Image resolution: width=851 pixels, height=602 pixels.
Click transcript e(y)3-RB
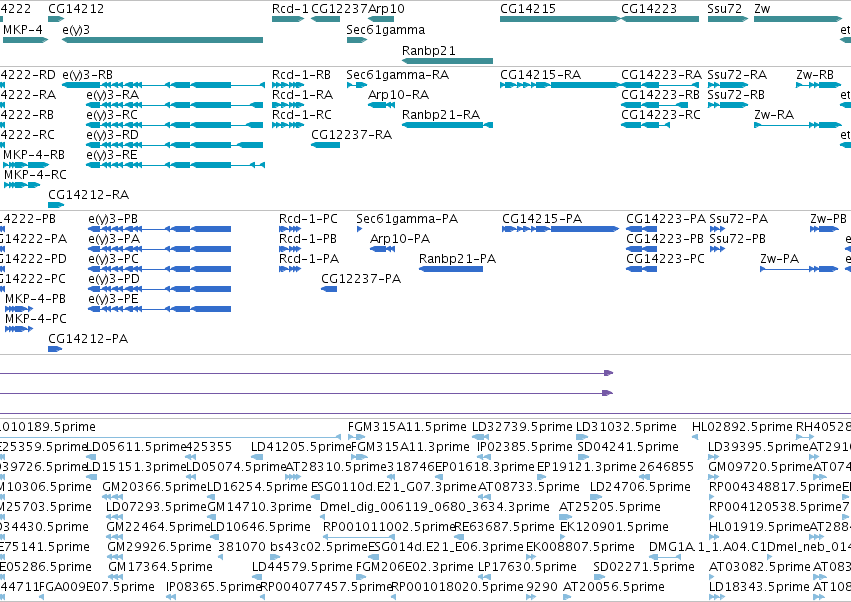(163, 85)
